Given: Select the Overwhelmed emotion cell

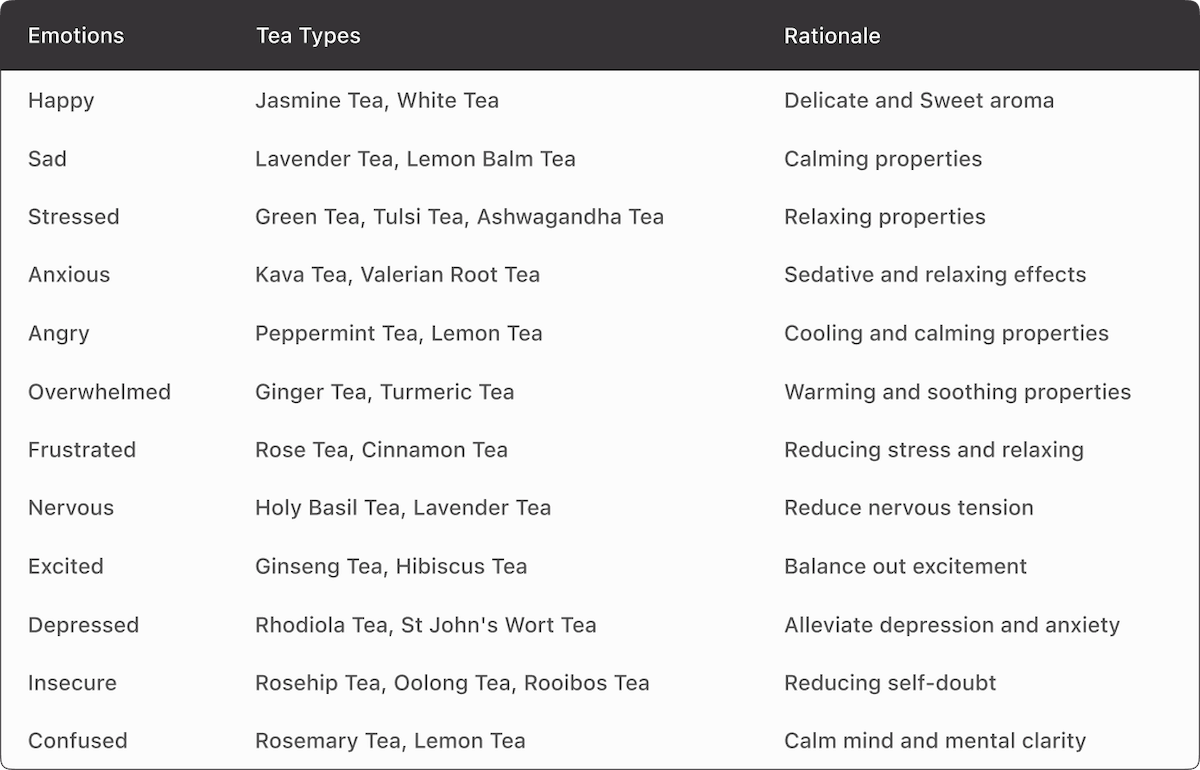Looking at the screenshot, I should click(x=99, y=391).
